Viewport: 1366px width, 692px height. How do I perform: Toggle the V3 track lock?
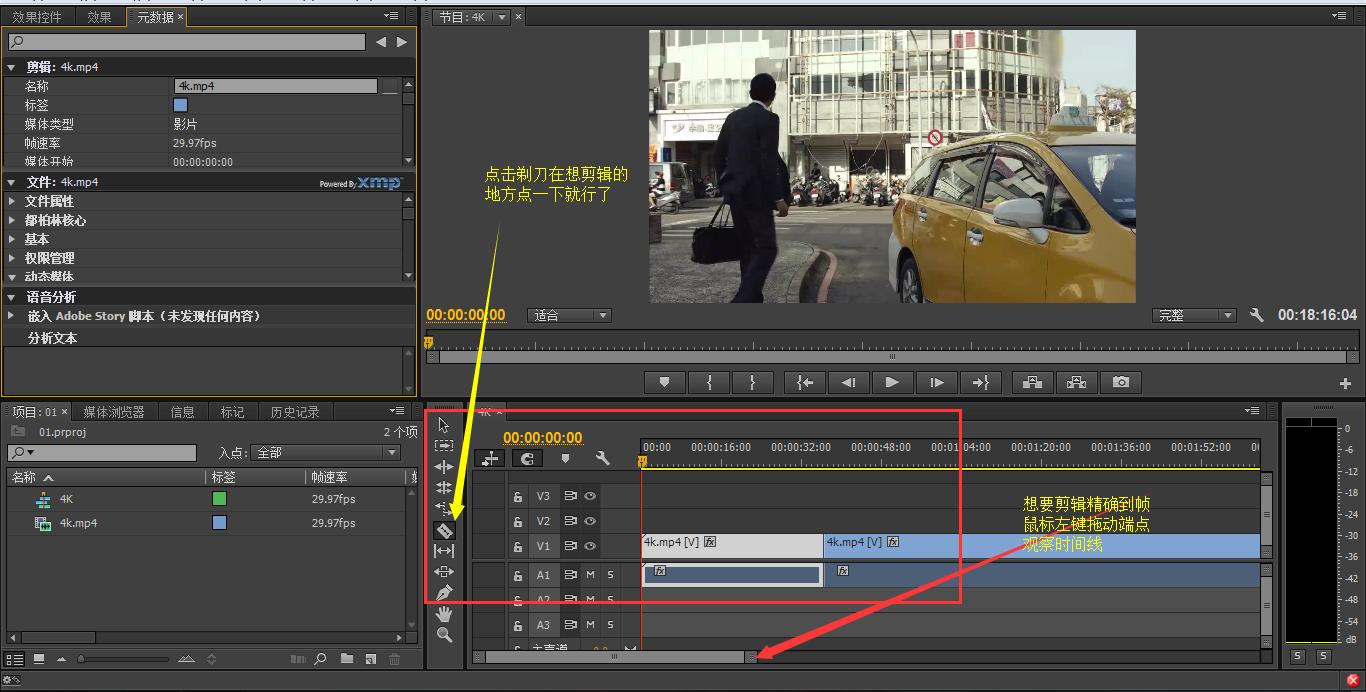tap(518, 496)
